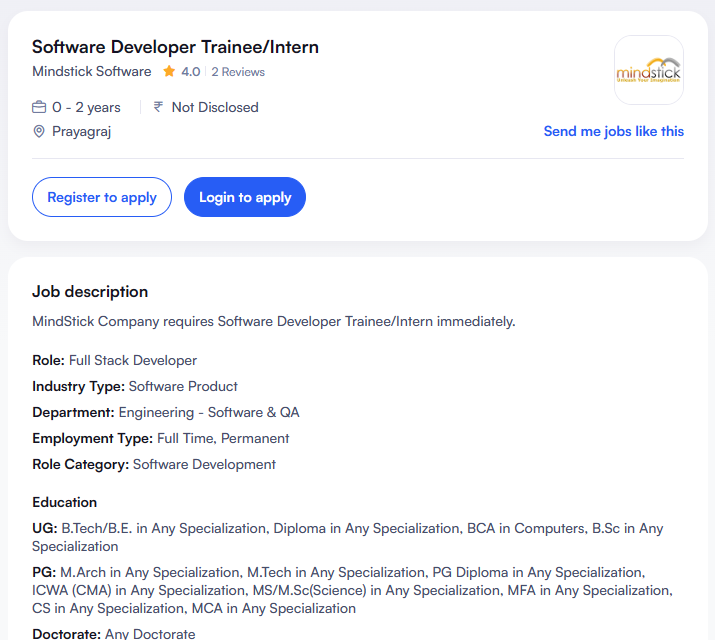
Task: Click the Software Product industry value
Action: click(183, 387)
